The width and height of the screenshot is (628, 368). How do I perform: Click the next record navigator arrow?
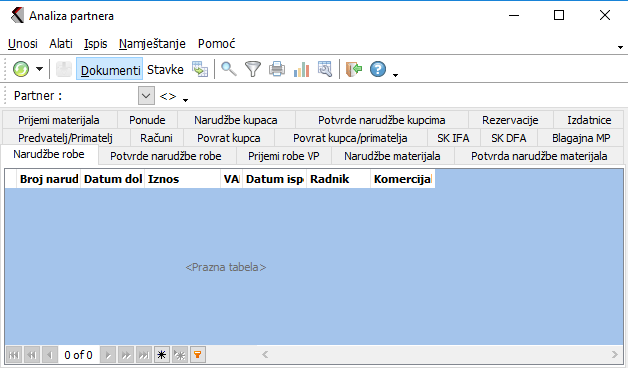[x=108, y=355]
